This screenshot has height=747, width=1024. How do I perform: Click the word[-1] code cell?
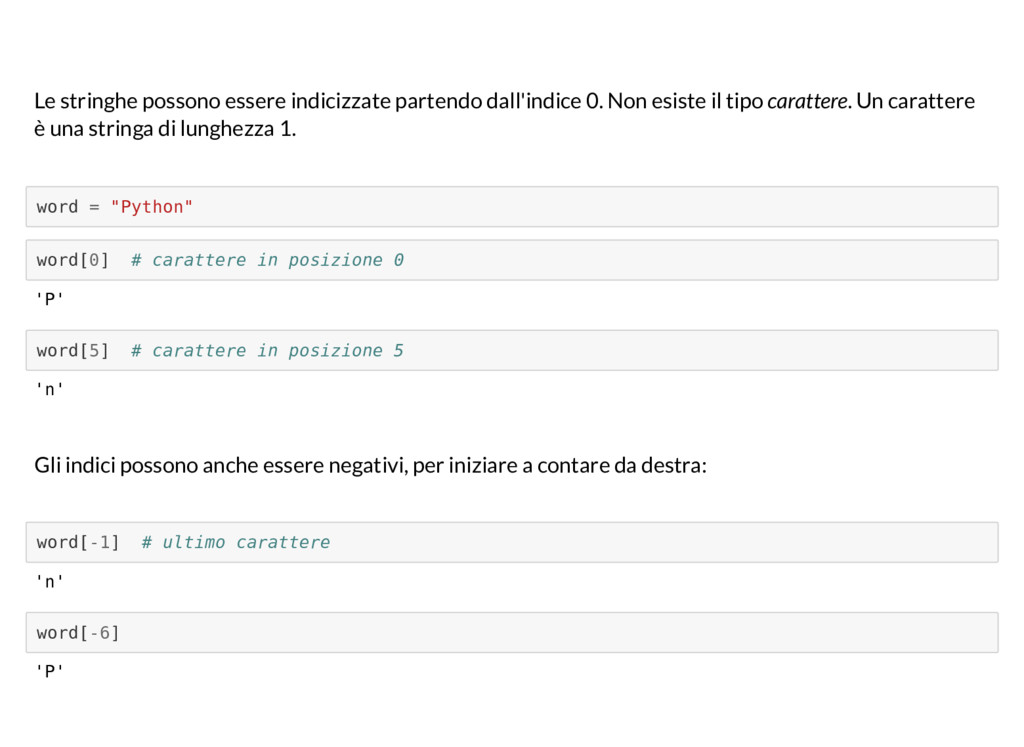[512, 543]
